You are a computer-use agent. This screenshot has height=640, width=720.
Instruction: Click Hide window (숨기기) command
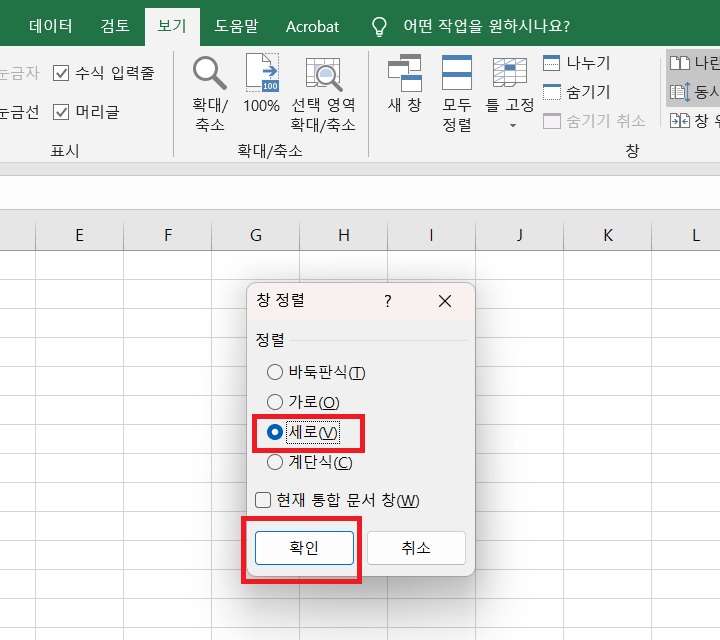coord(577,92)
